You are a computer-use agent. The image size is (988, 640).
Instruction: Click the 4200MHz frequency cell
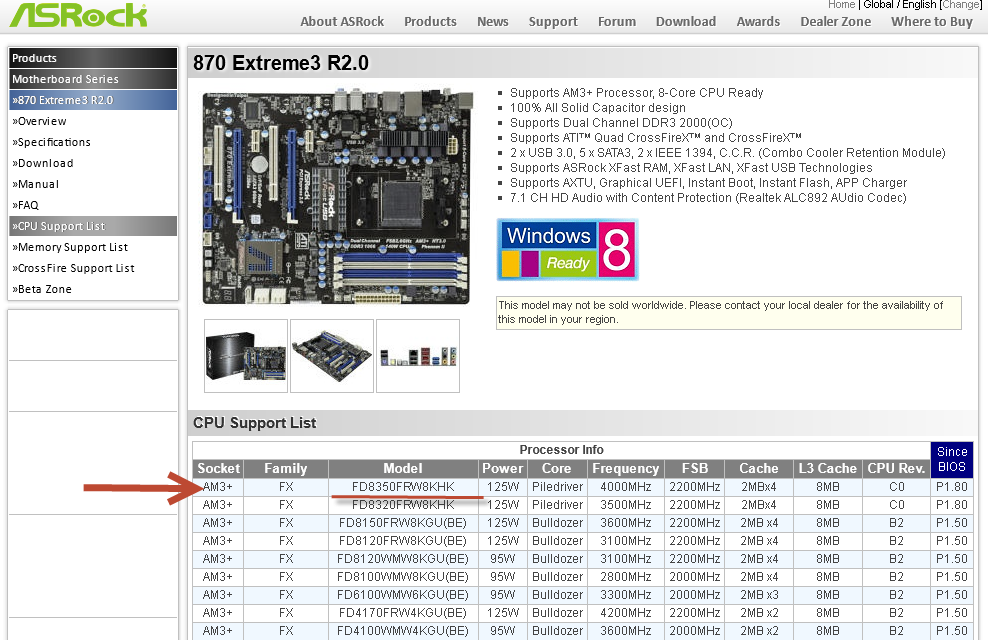click(x=625, y=612)
